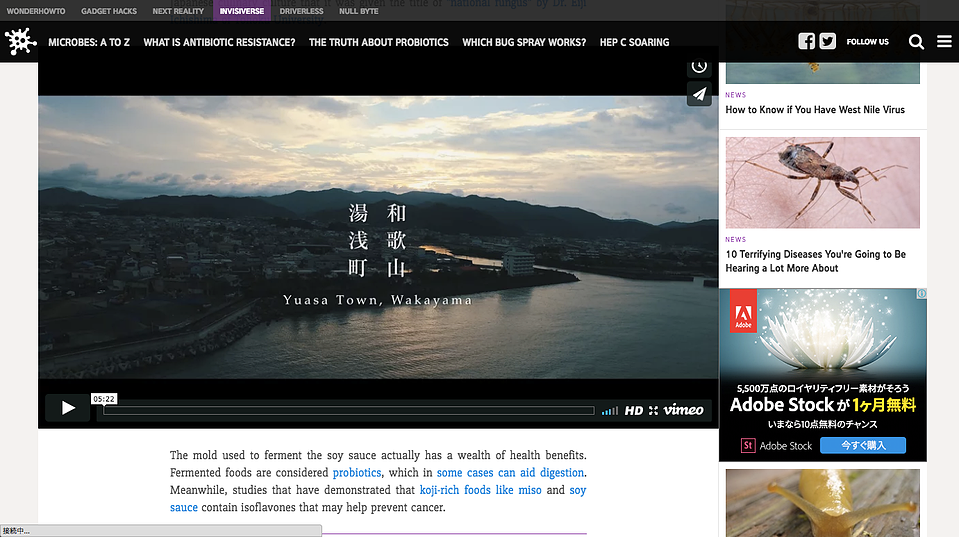The width and height of the screenshot is (959, 537).
Task: Select the Invisiverse network tab
Action: (x=242, y=11)
